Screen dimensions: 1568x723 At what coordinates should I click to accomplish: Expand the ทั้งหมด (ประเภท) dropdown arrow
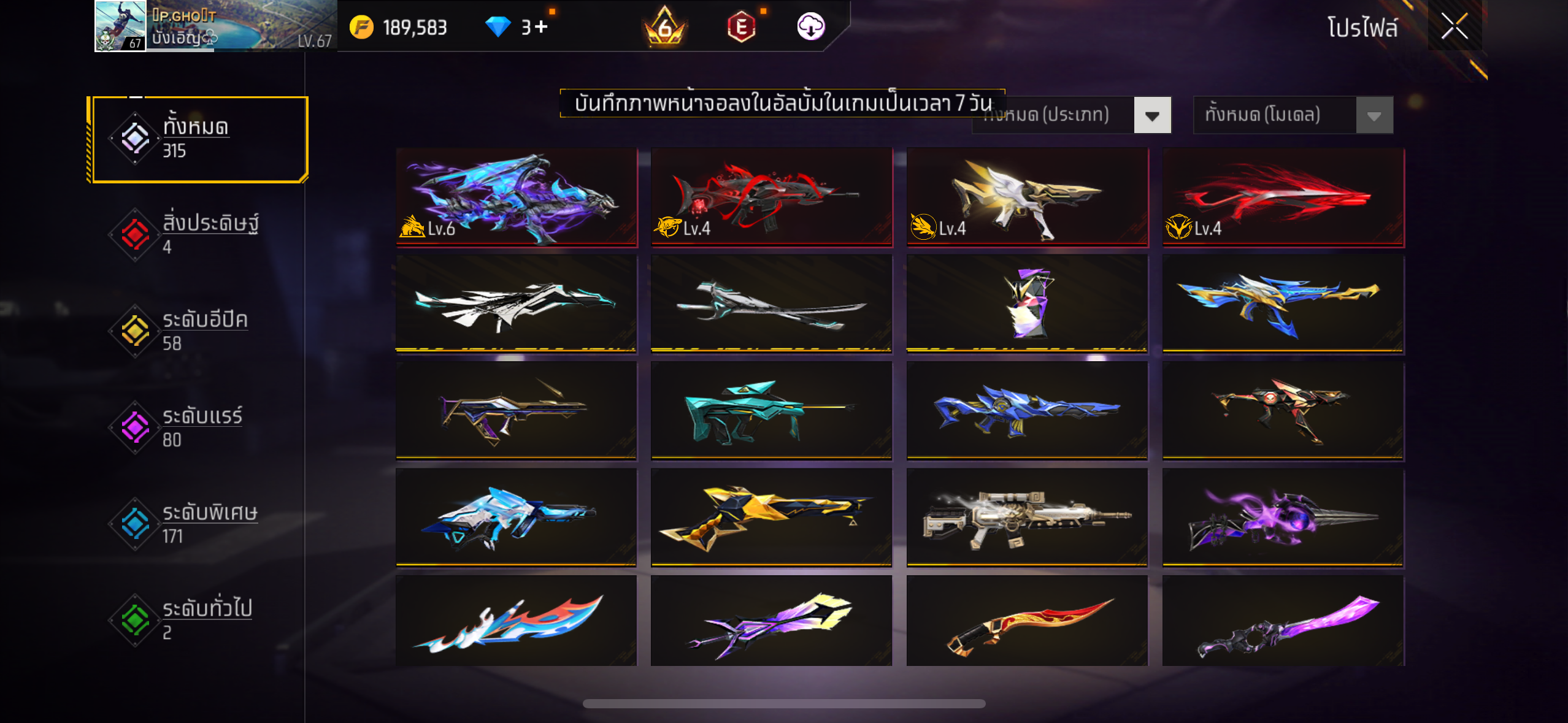[1152, 115]
